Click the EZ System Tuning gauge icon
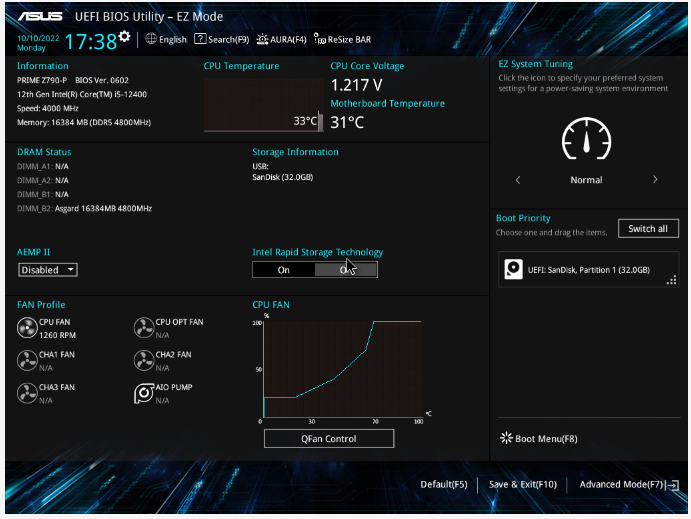 [586, 138]
